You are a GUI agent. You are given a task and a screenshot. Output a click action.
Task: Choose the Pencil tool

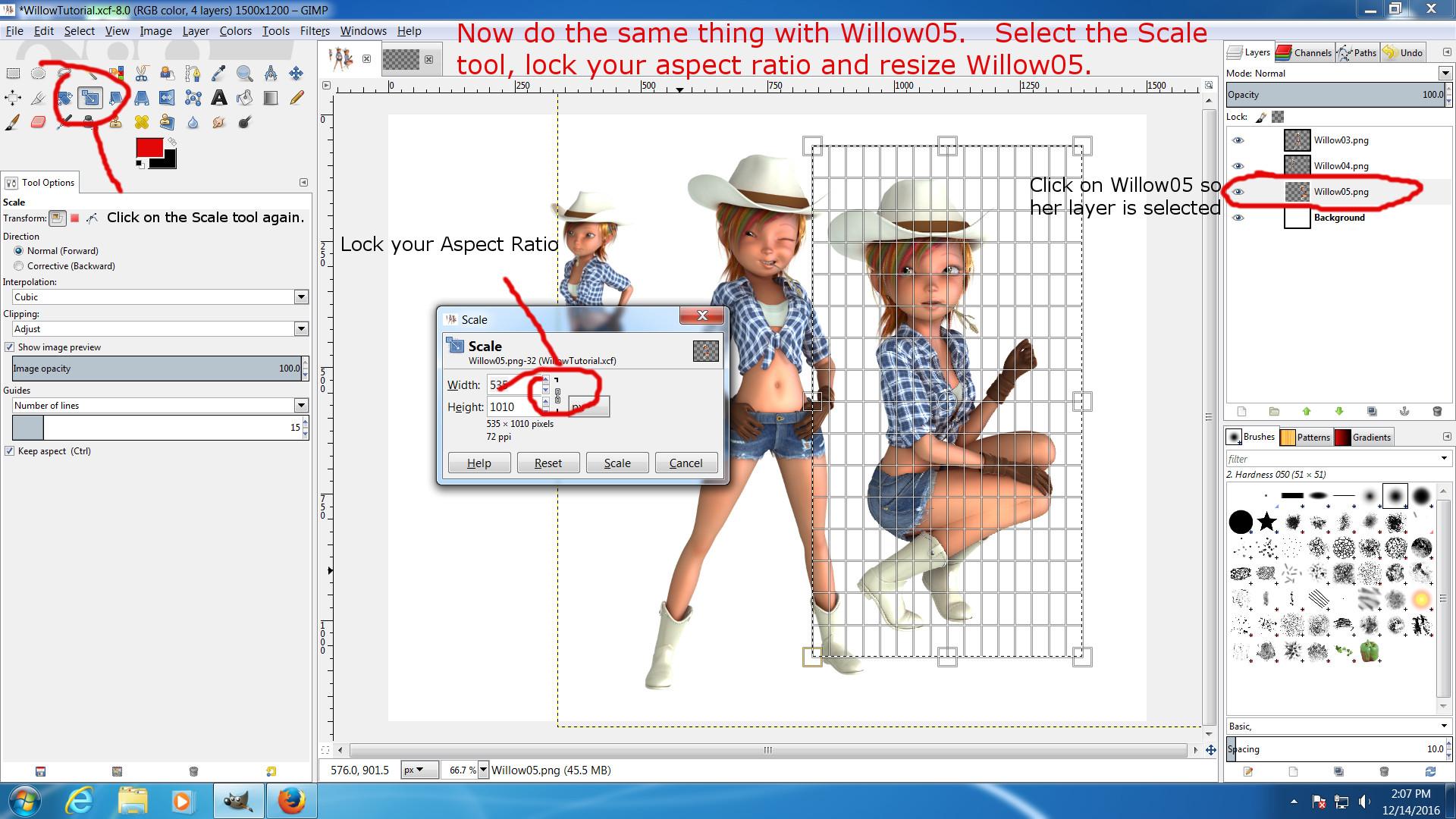297,98
